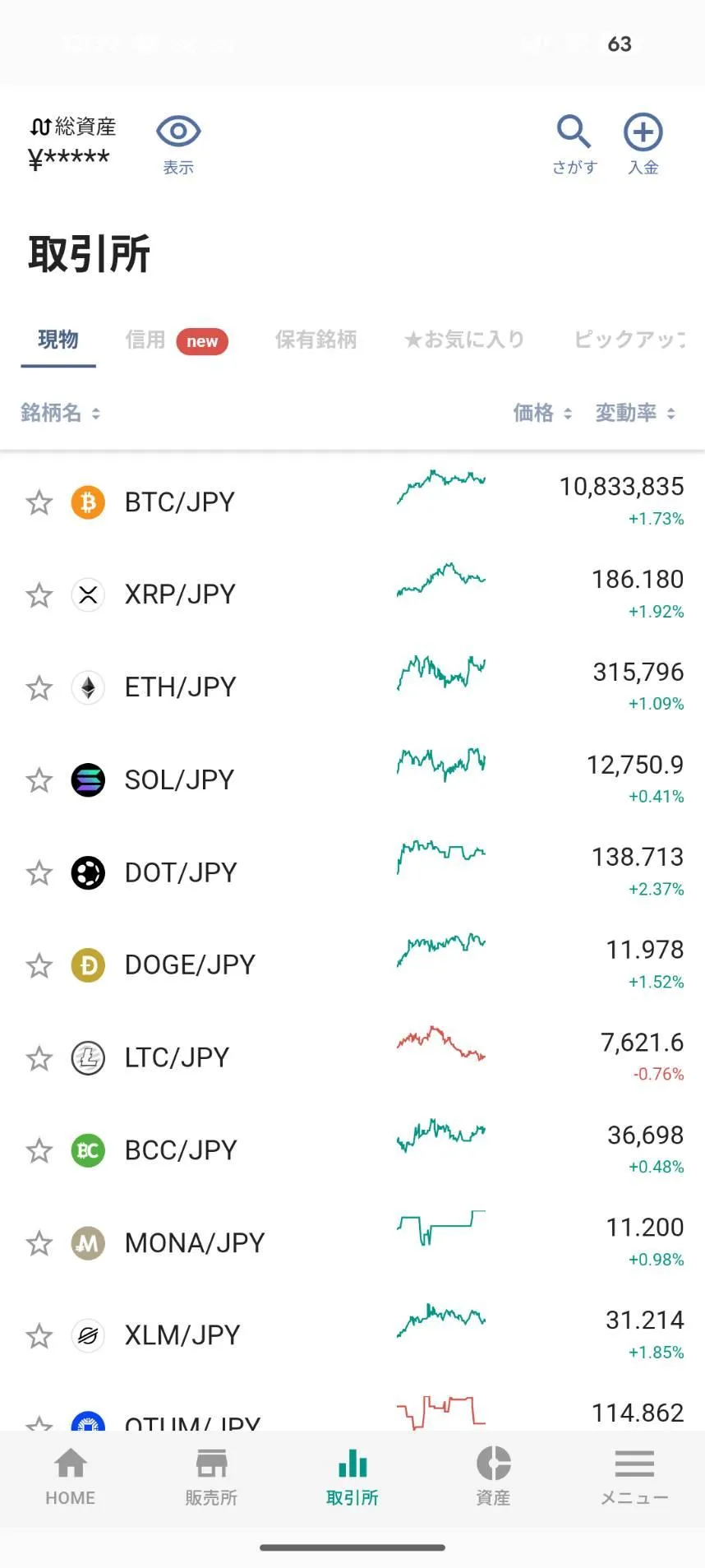Switch to the 信用 tab

pyautogui.click(x=145, y=340)
